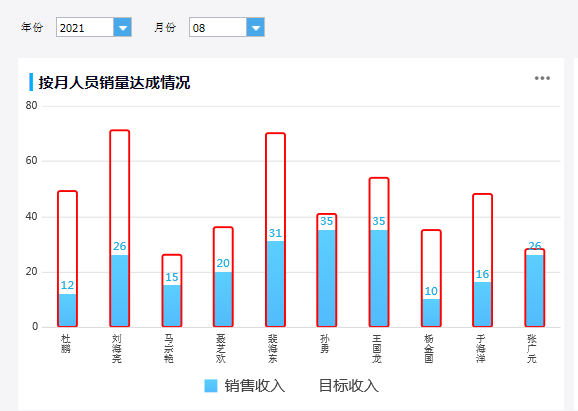Click the x-axis name 杜鹏
Image resolution: width=578 pixels, height=411 pixels.
[x=66, y=344]
